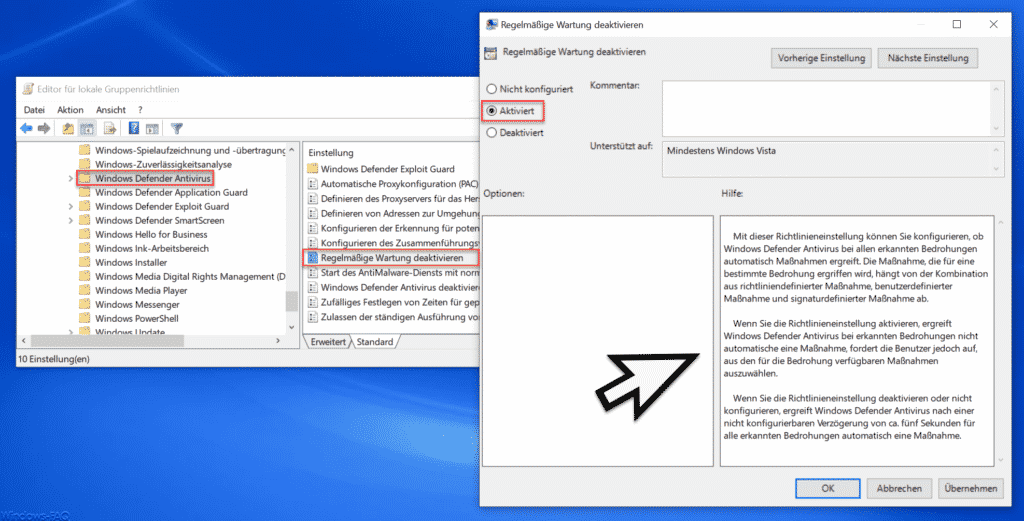Image resolution: width=1024 pixels, height=521 pixels.
Task: Switch to the Erweitert tab
Action: click(x=328, y=341)
